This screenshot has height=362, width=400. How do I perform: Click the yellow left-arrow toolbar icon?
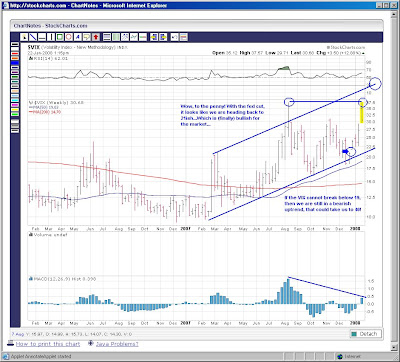point(154,37)
